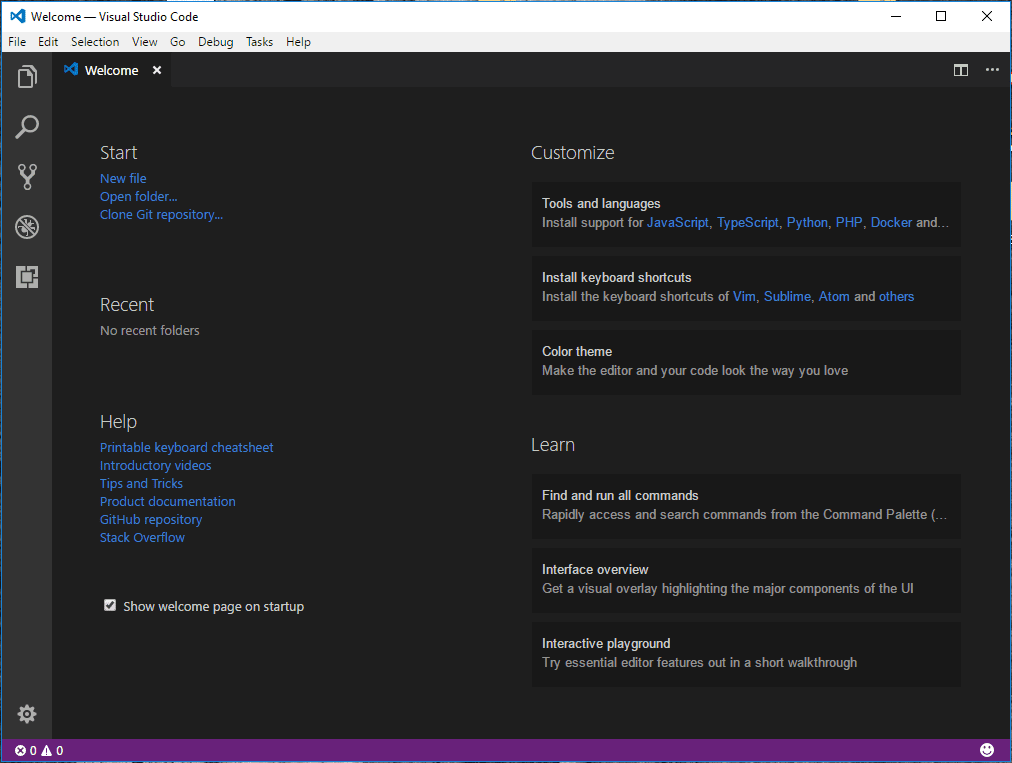
Task: Click the Manage gear icon
Action: click(x=27, y=713)
